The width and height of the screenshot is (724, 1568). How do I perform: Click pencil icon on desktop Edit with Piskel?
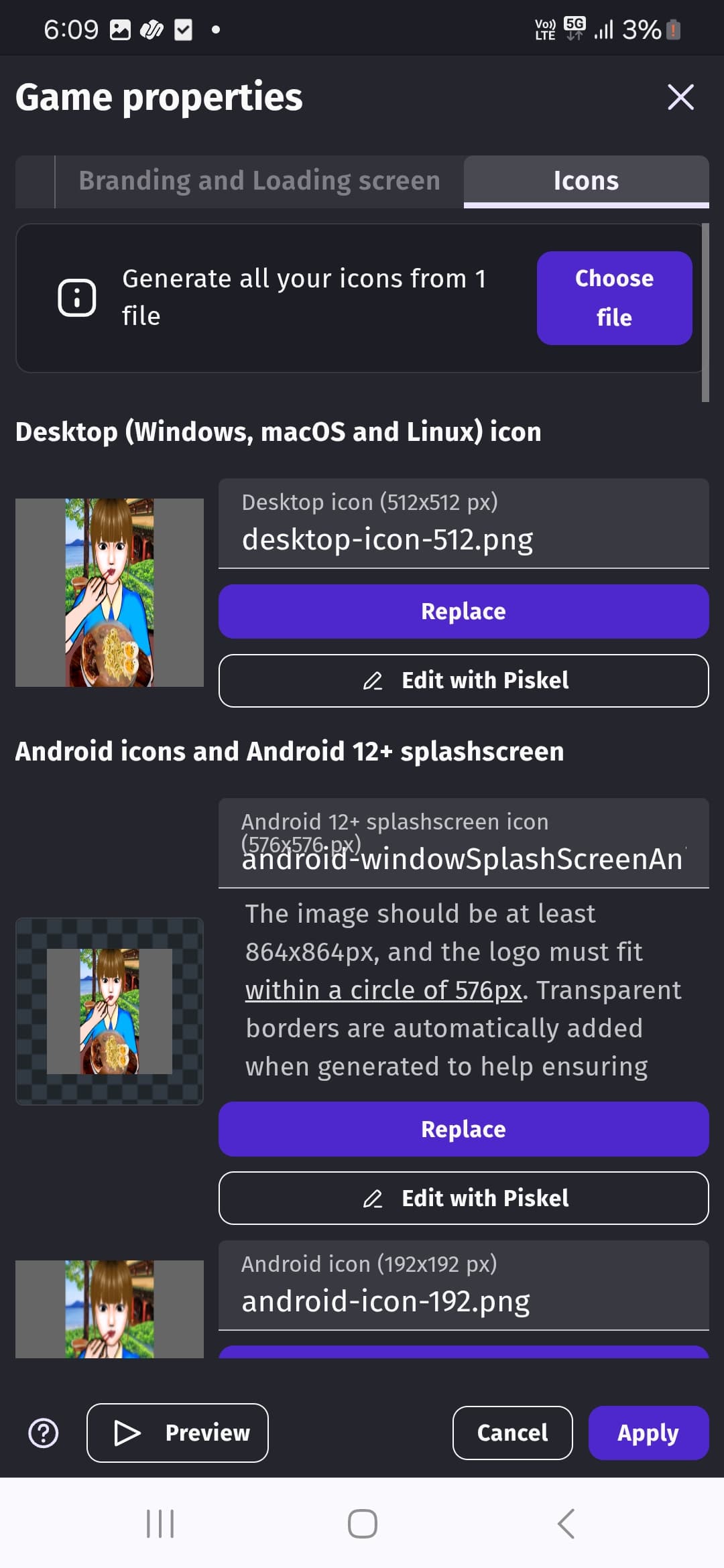373,681
